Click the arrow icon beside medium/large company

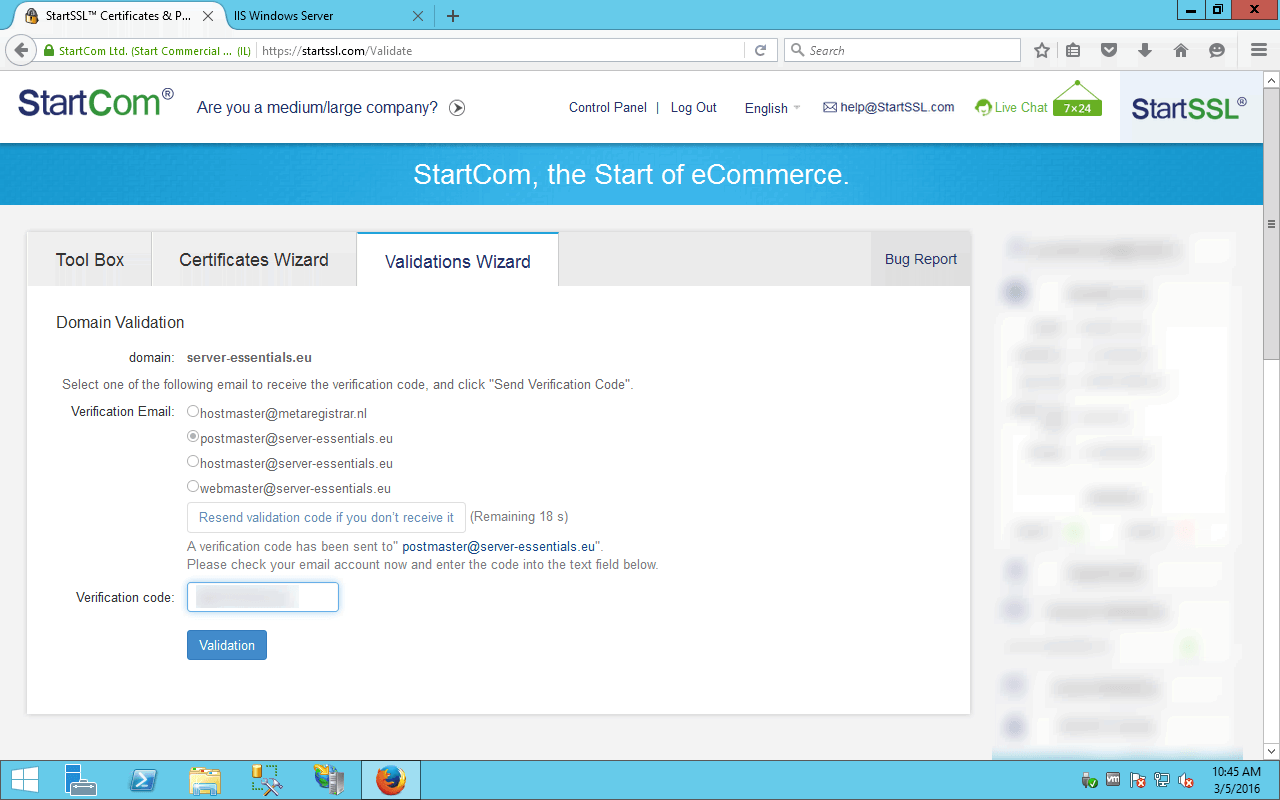point(457,108)
